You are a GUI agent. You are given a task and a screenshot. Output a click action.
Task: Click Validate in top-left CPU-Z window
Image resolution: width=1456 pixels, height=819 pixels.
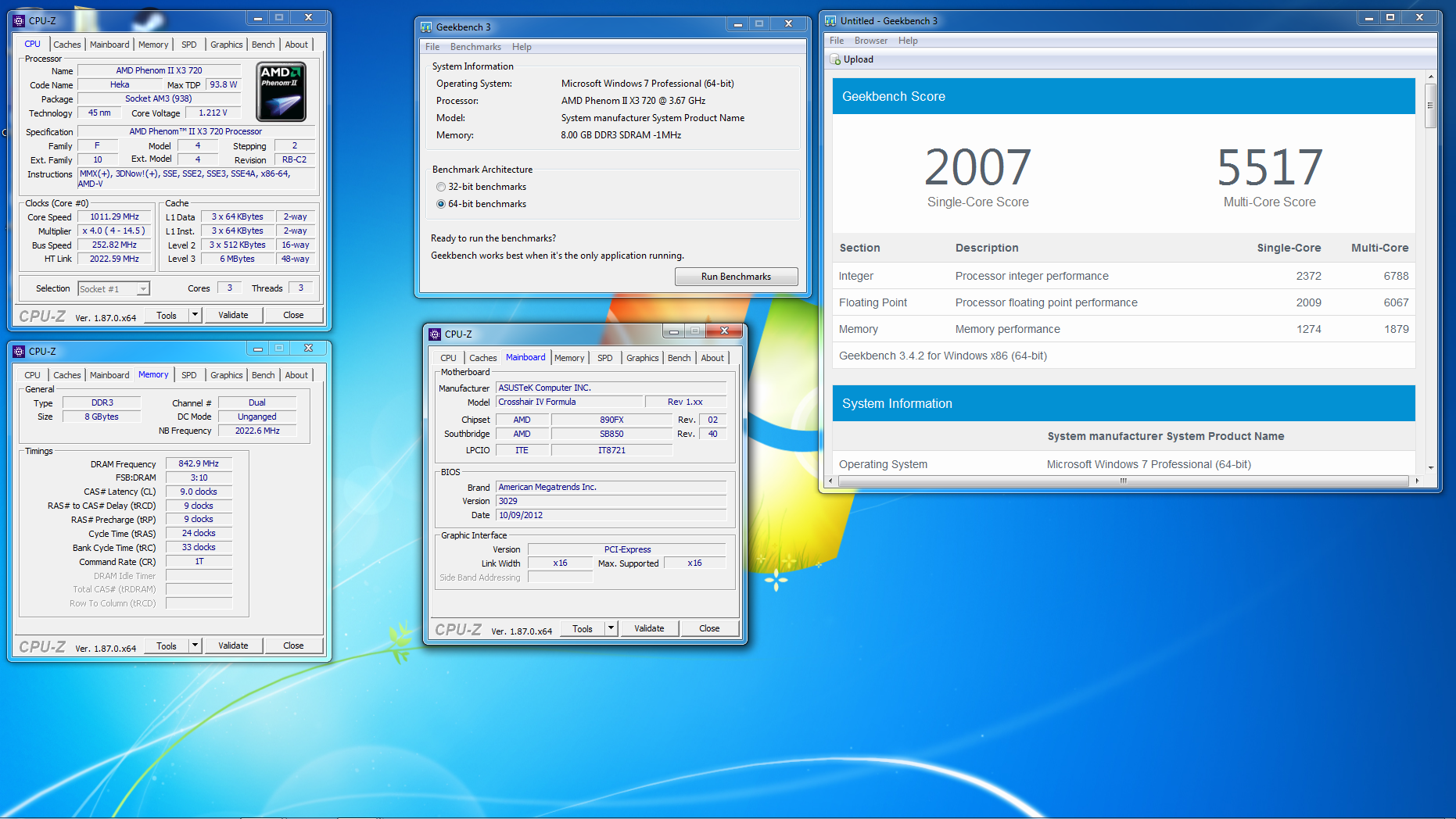point(233,315)
